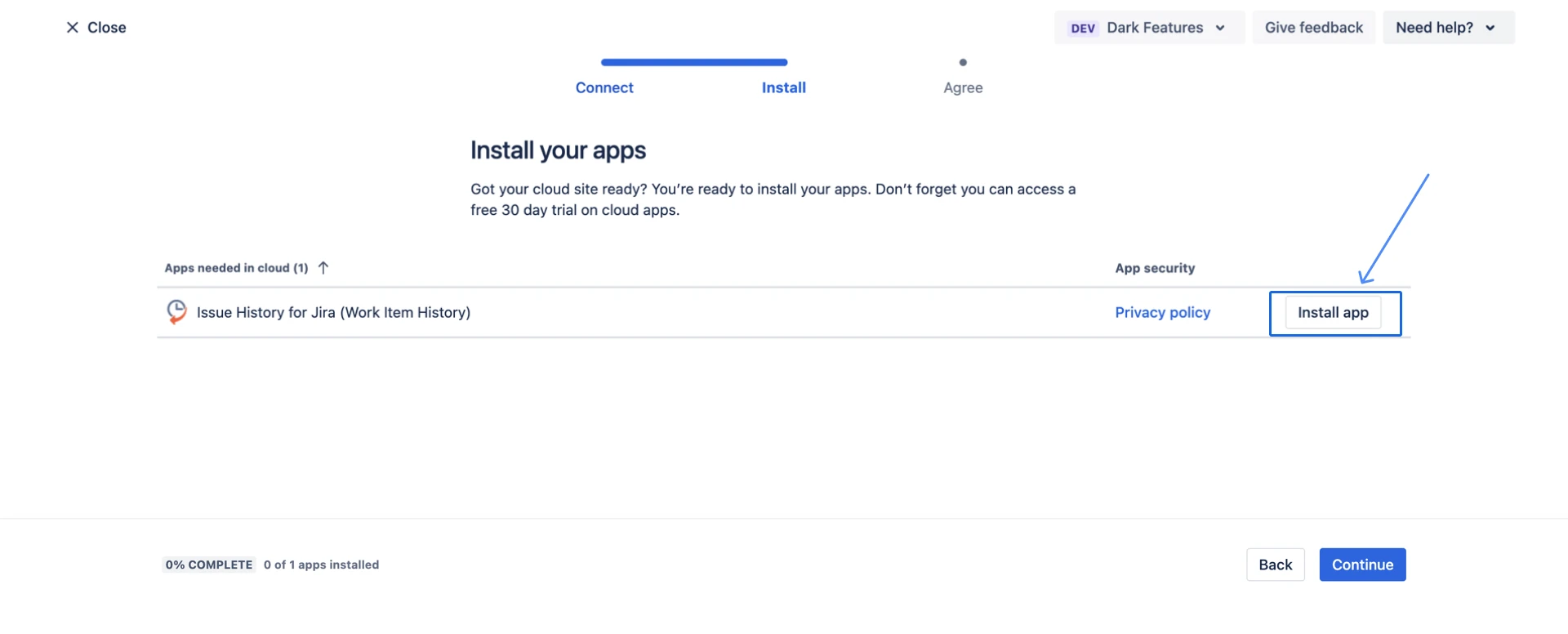Viewport: 1568px width, 634px height.
Task: Click the Close X icon
Action: (73, 28)
